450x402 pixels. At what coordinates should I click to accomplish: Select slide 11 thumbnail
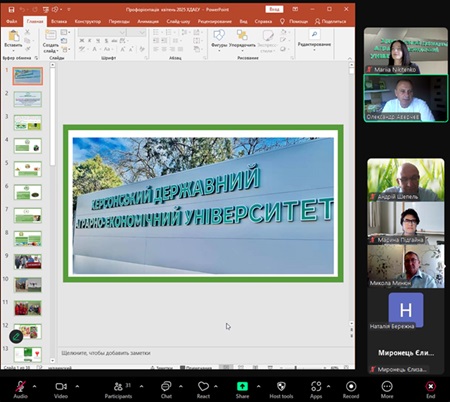click(28, 308)
